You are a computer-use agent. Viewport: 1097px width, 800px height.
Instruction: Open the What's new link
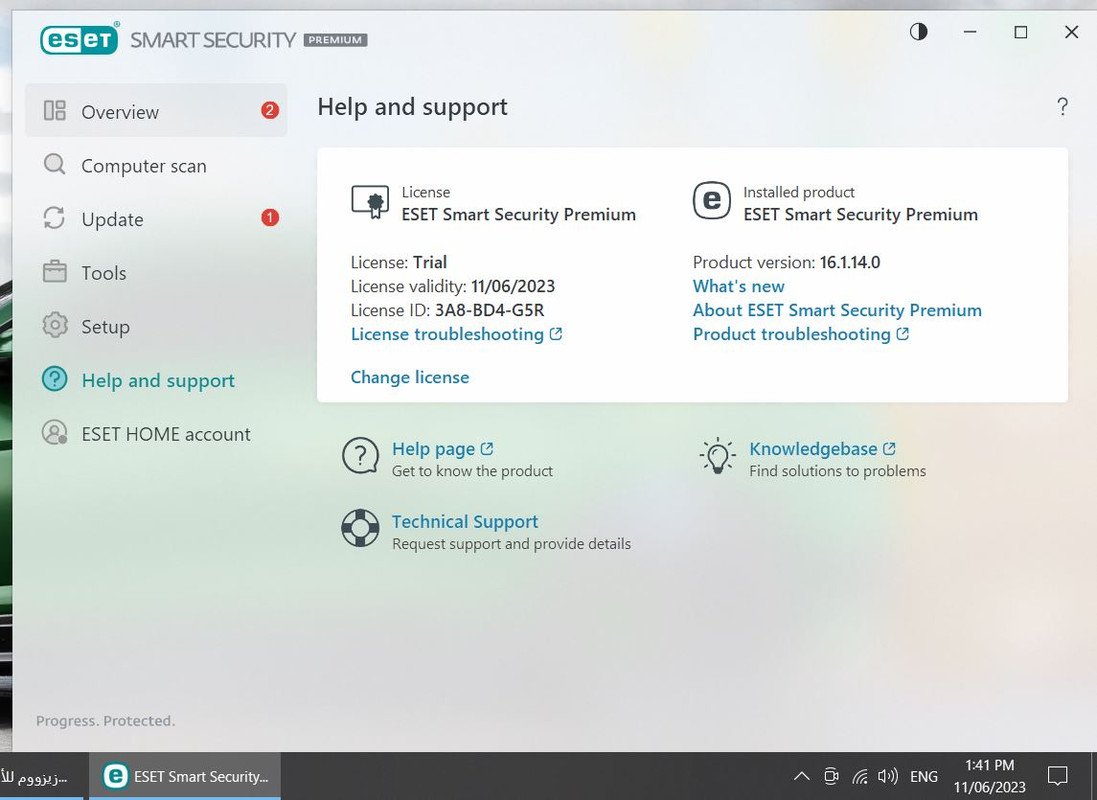738,286
